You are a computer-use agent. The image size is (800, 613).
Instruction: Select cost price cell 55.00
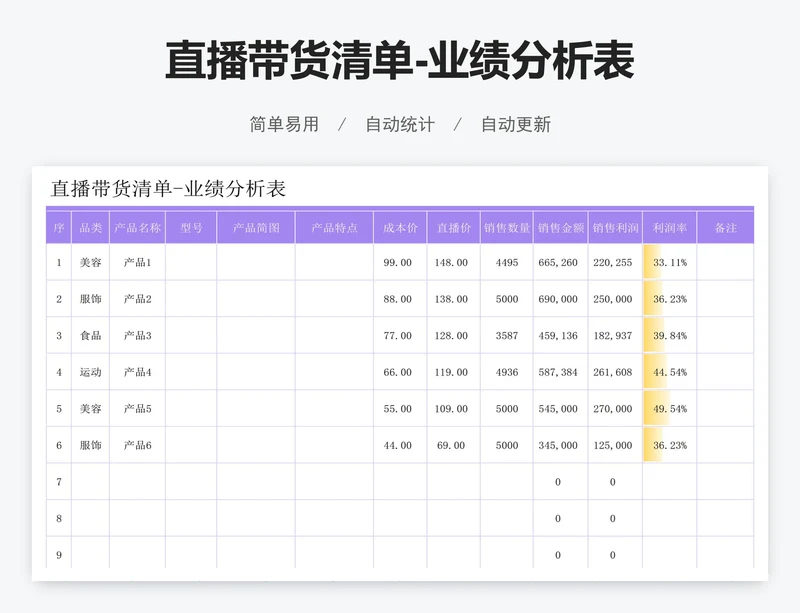coord(400,409)
